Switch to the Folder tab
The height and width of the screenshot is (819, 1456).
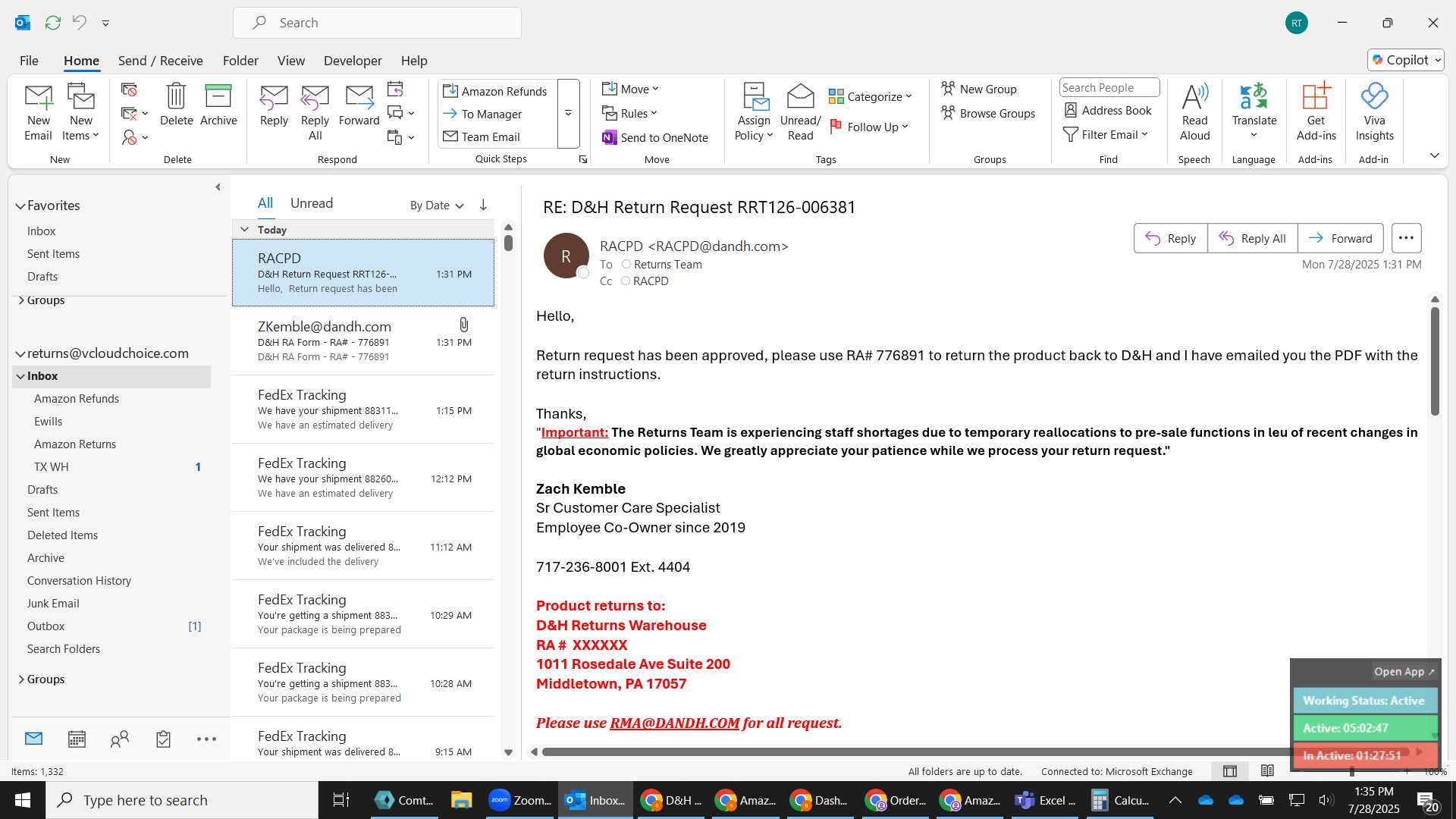[x=240, y=61]
